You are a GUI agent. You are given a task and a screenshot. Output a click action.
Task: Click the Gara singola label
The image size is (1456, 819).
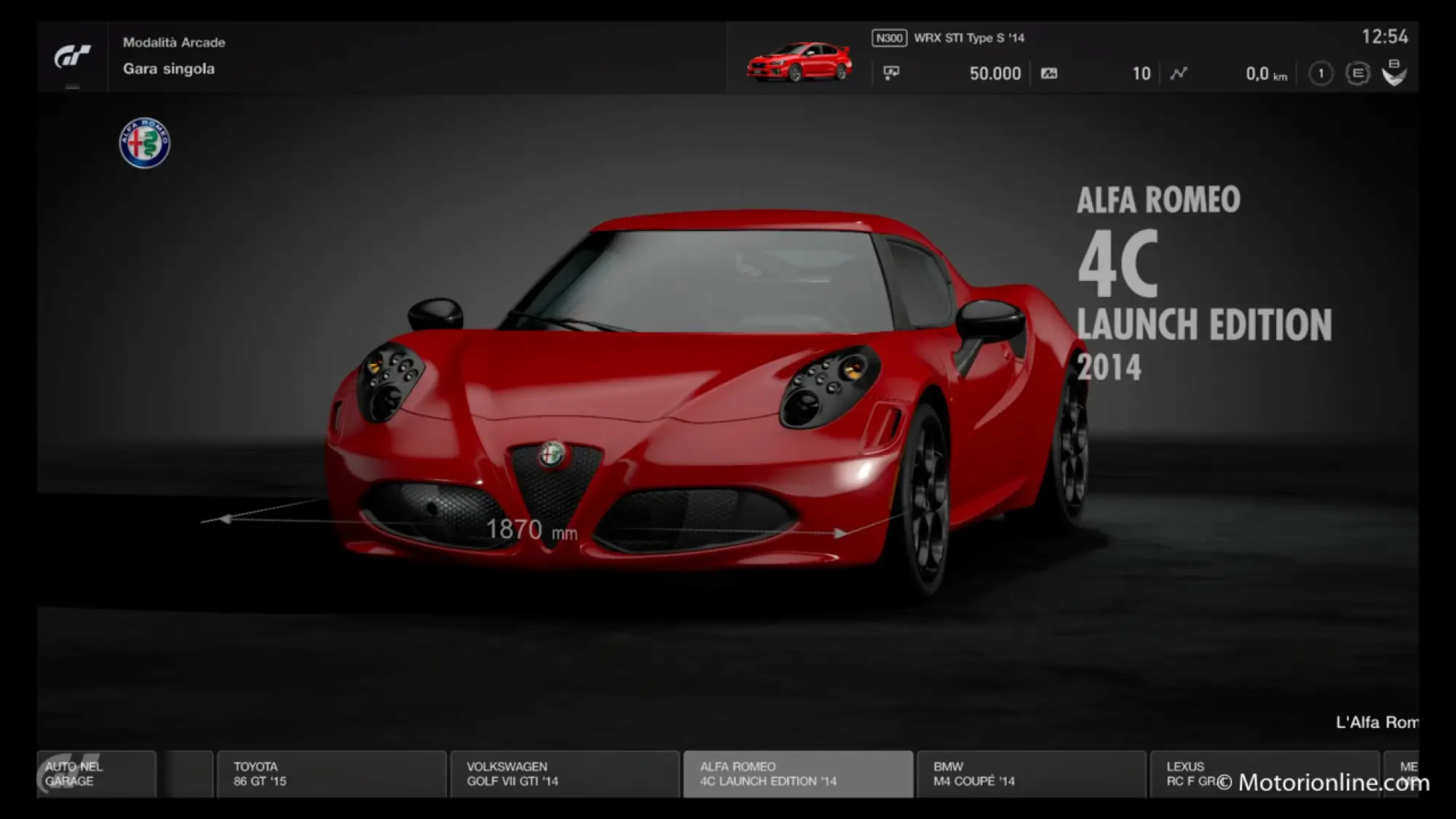coord(169,68)
